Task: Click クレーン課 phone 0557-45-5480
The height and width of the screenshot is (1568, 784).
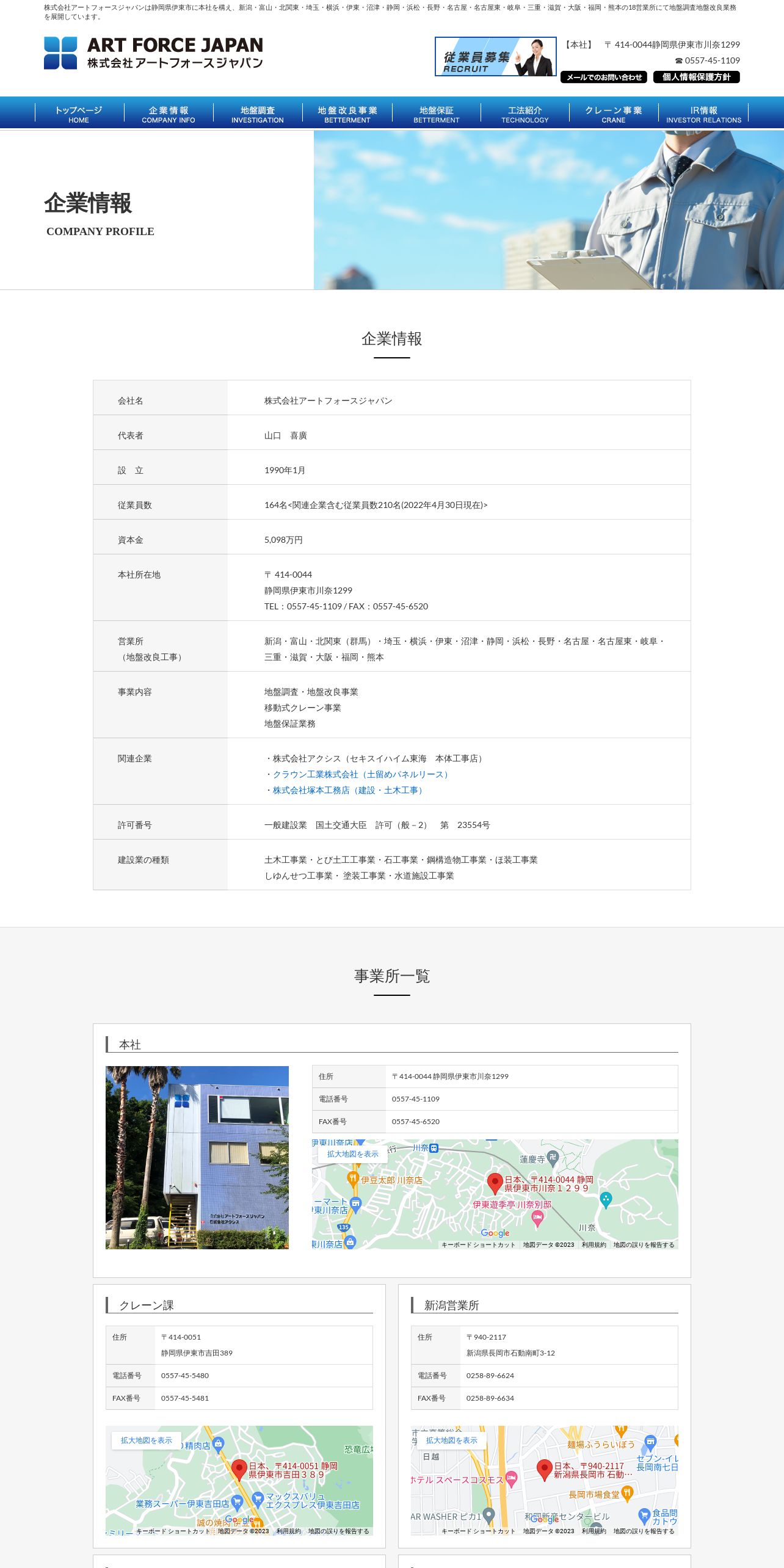Action: pyautogui.click(x=185, y=1376)
